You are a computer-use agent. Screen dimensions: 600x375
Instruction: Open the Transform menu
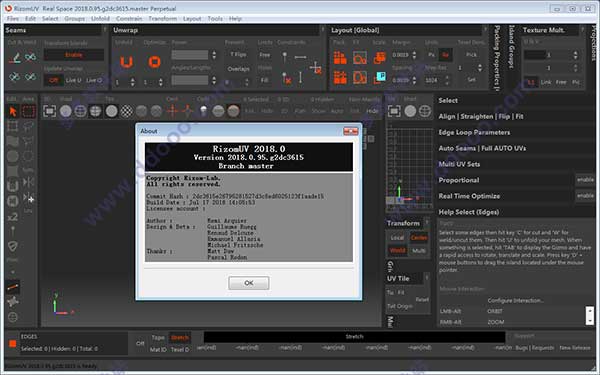coord(163,18)
